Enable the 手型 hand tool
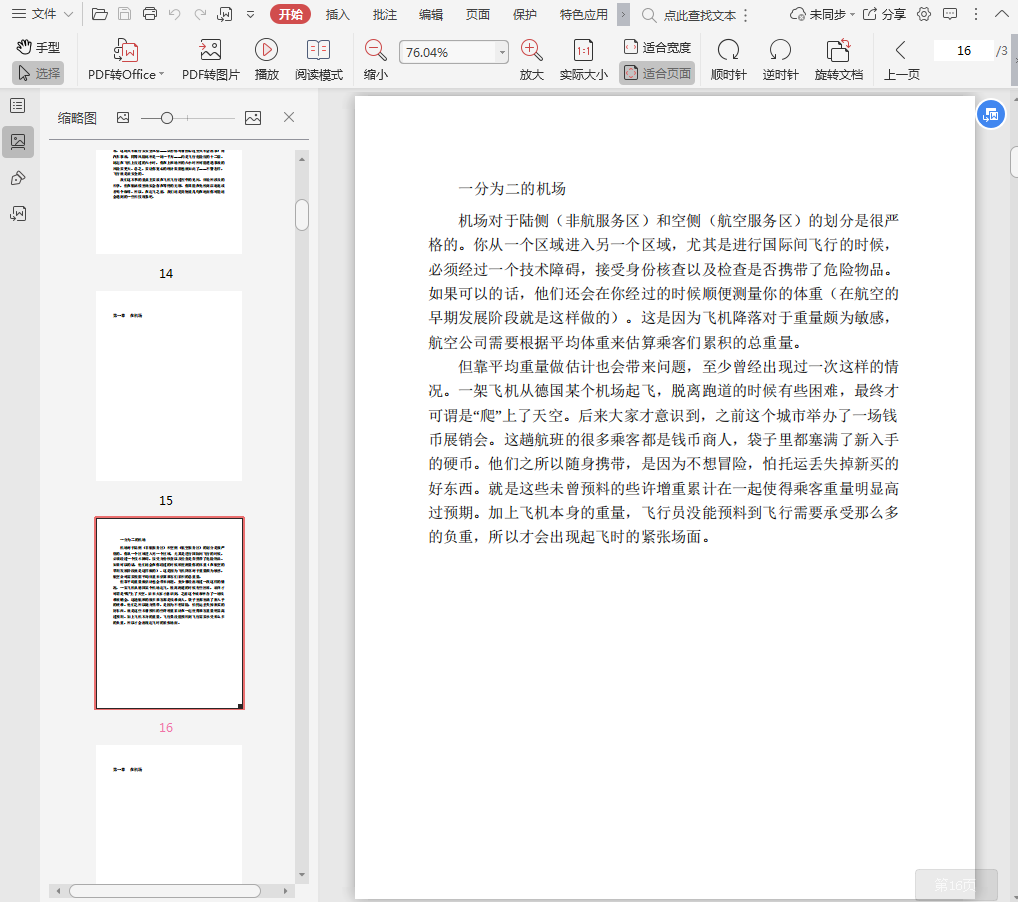Image resolution: width=1018 pixels, height=902 pixels. pos(38,47)
